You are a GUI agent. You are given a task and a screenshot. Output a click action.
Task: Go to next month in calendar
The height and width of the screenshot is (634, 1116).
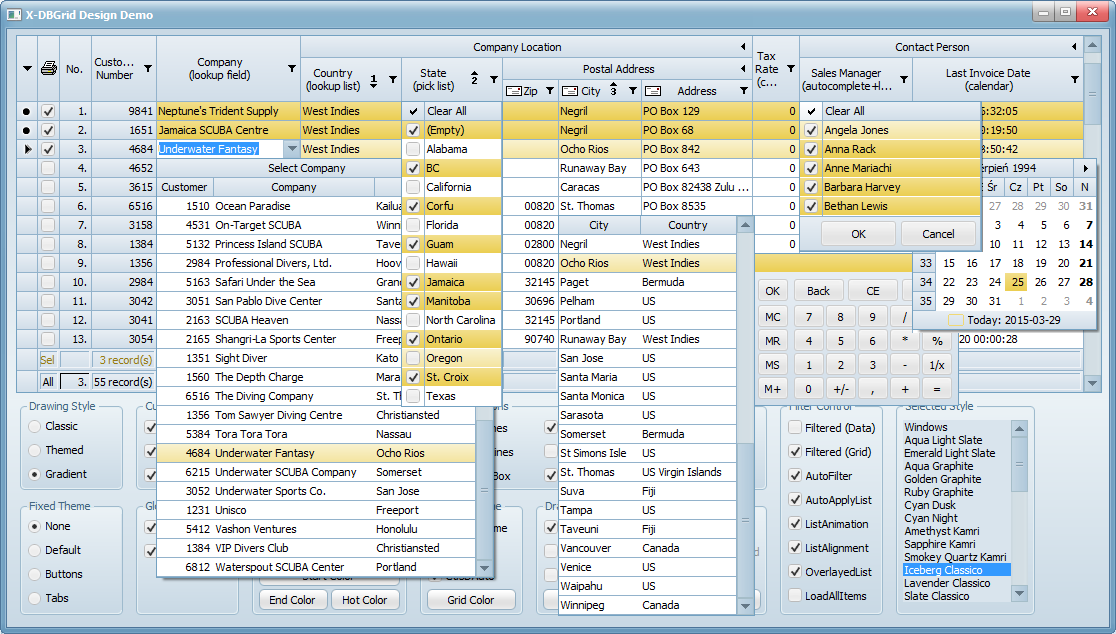pos(1086,168)
